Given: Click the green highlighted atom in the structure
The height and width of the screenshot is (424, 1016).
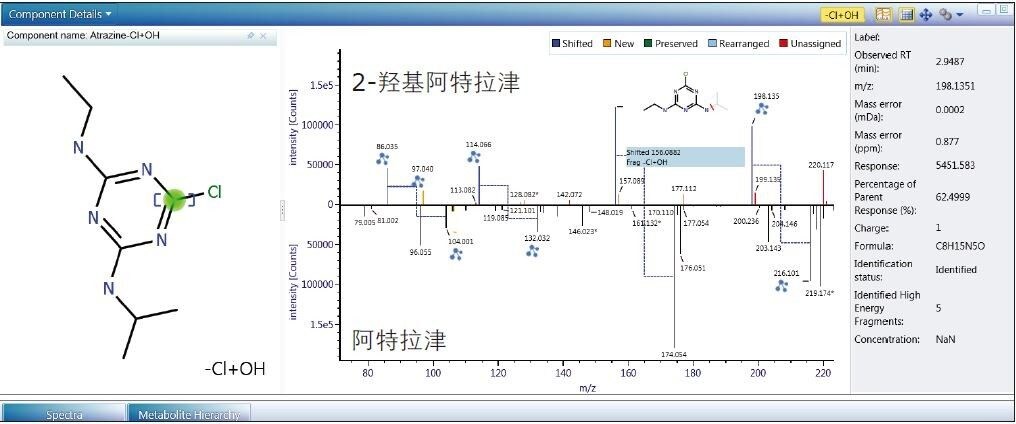Looking at the screenshot, I should point(174,199).
